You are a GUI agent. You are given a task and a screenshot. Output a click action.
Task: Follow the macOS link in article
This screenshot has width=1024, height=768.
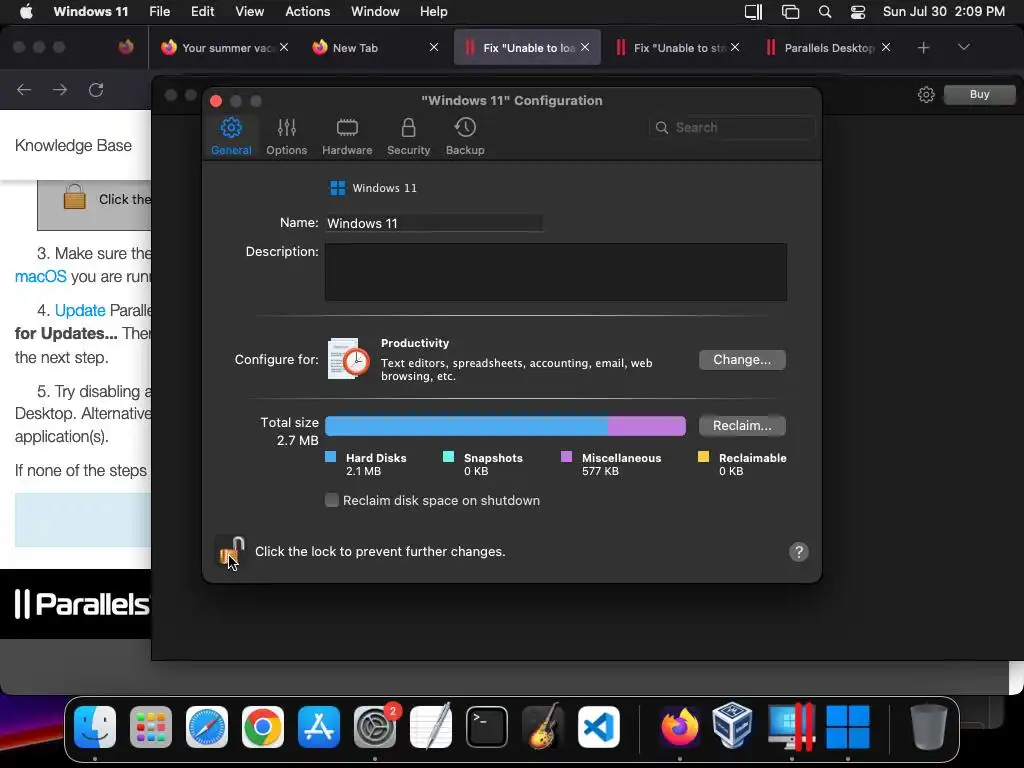click(x=40, y=276)
